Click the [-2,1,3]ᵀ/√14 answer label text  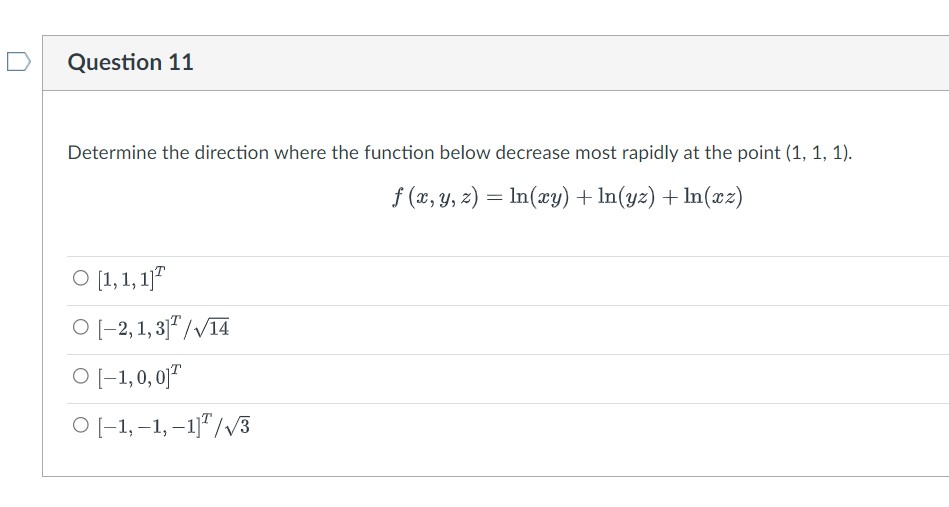(163, 327)
